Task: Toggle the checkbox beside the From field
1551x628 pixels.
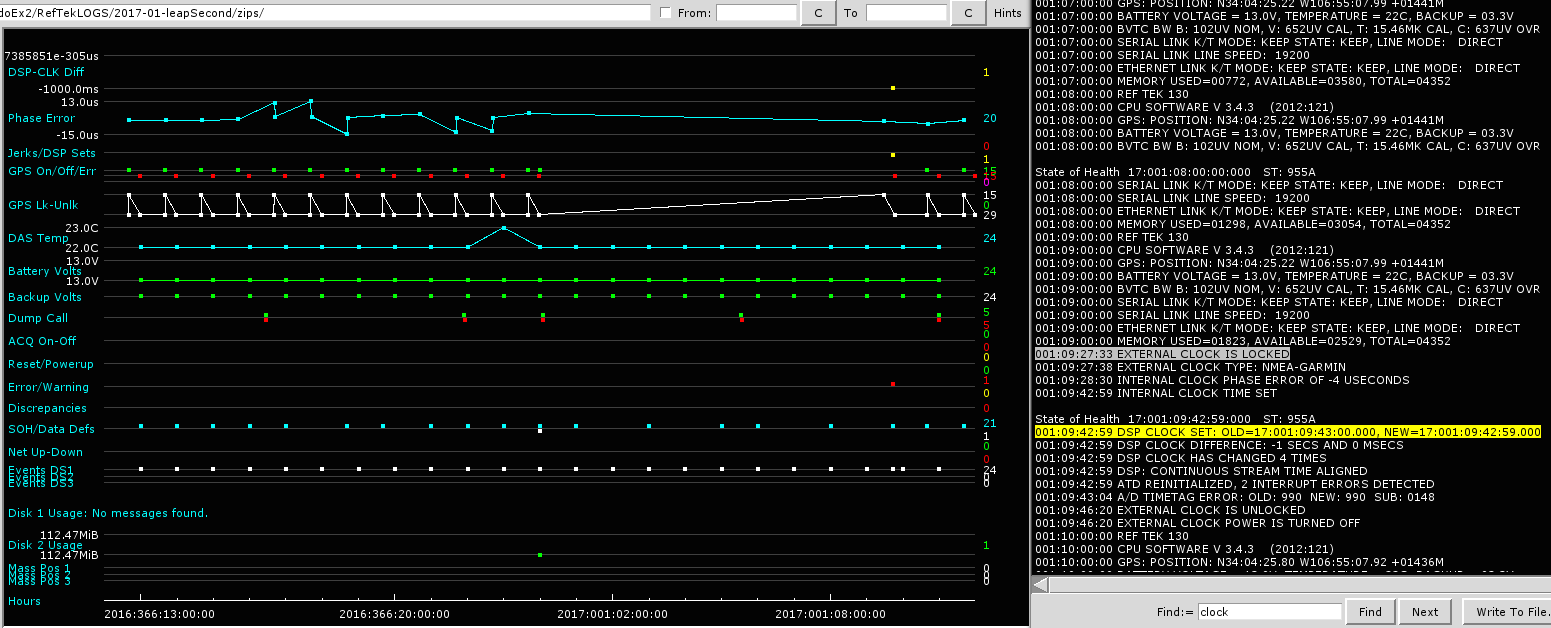Action: tap(666, 13)
